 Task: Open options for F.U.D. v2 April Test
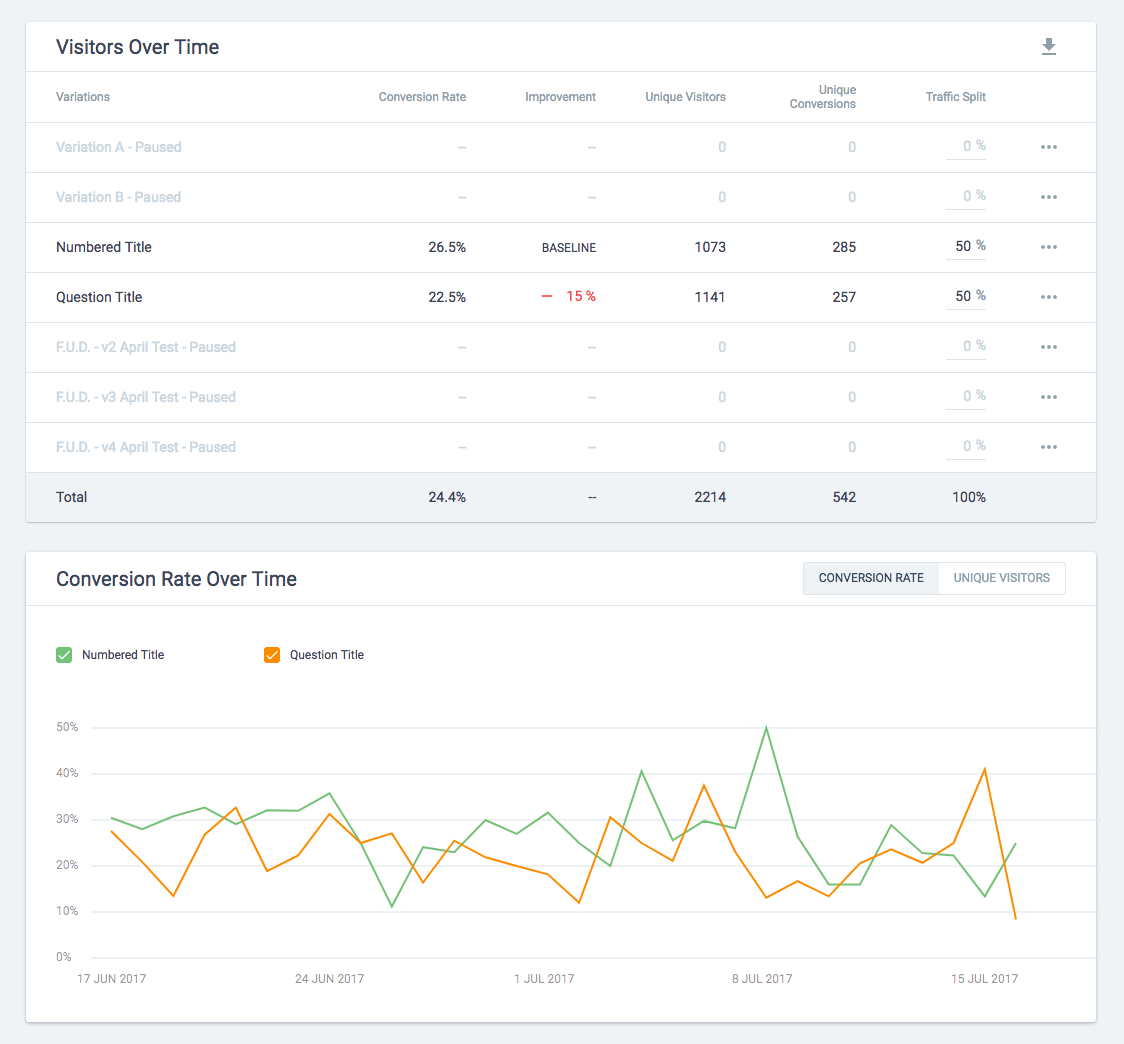(x=1048, y=347)
